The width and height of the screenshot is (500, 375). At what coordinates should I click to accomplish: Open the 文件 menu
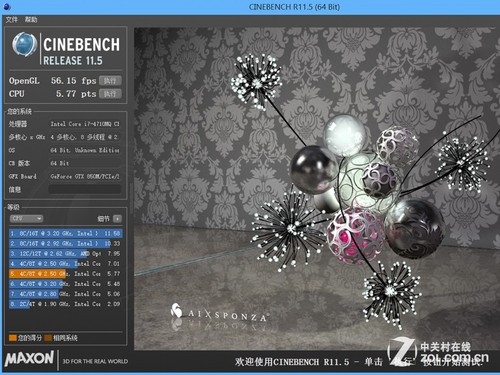(x=12, y=20)
